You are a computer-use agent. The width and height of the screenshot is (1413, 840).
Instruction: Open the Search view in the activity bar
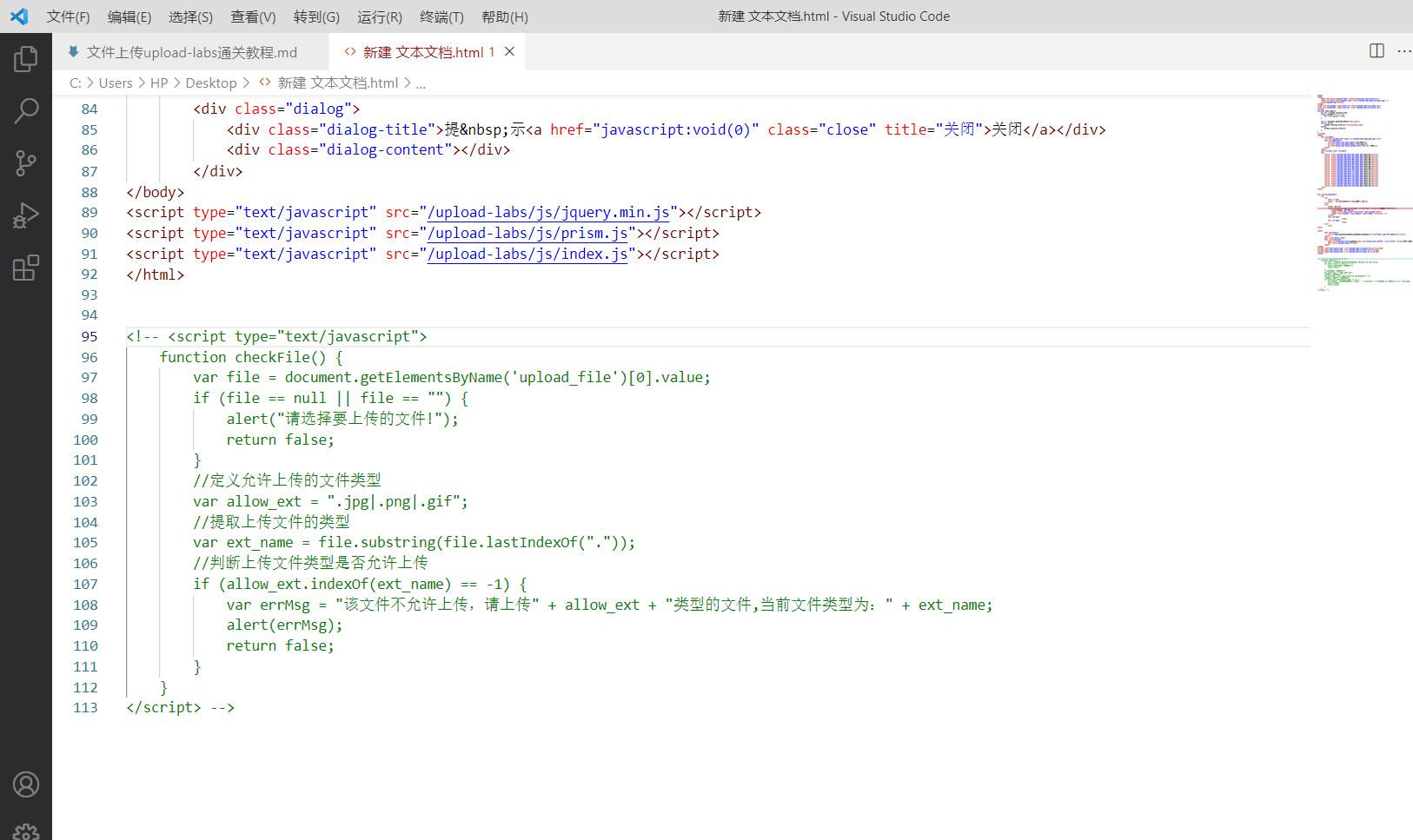26,111
